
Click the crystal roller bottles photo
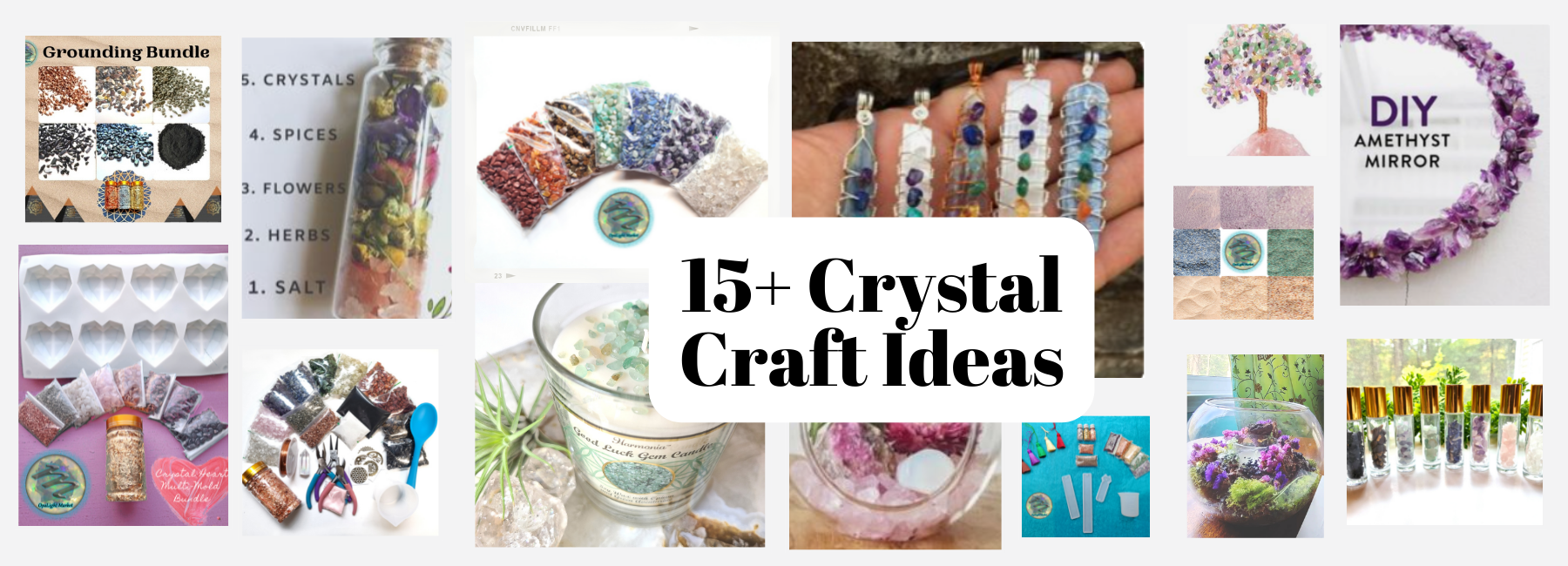point(1444,432)
